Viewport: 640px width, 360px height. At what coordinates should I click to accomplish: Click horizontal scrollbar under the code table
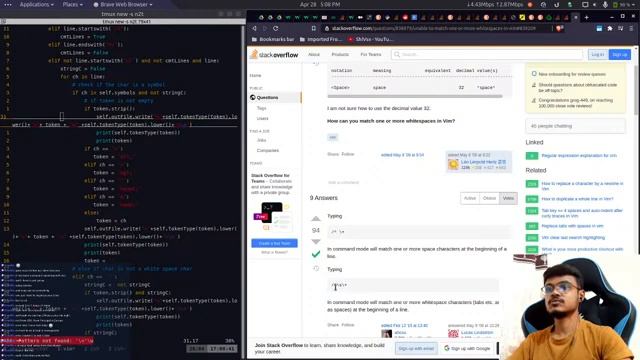click(415, 96)
